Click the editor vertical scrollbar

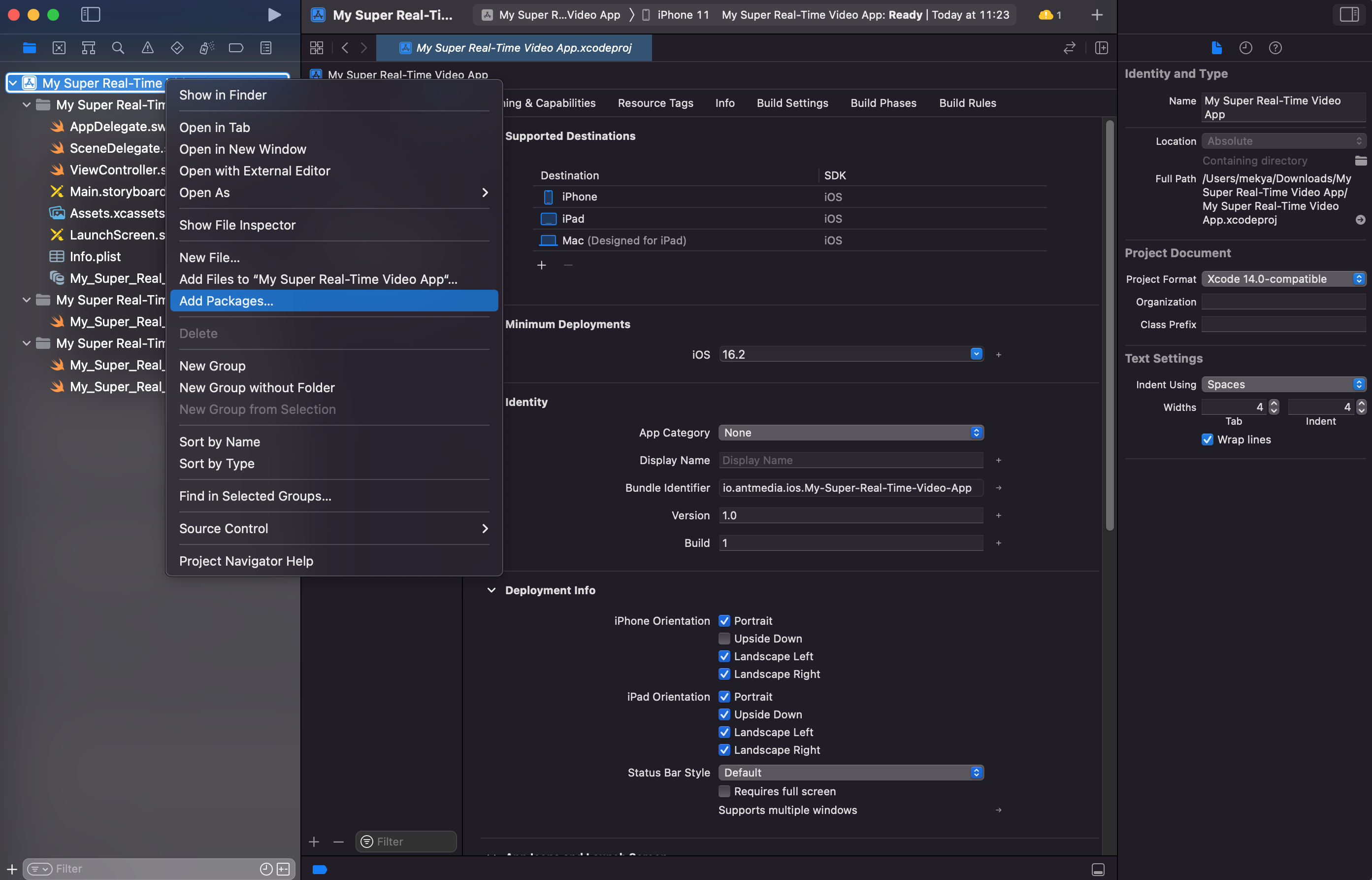click(x=1110, y=325)
